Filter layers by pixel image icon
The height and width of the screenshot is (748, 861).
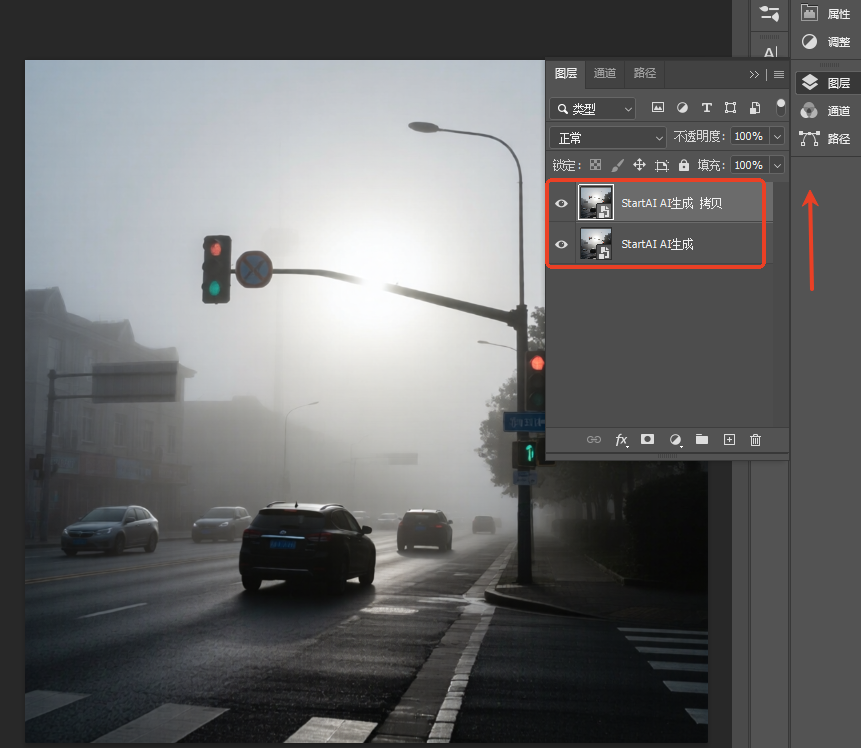tap(657, 108)
